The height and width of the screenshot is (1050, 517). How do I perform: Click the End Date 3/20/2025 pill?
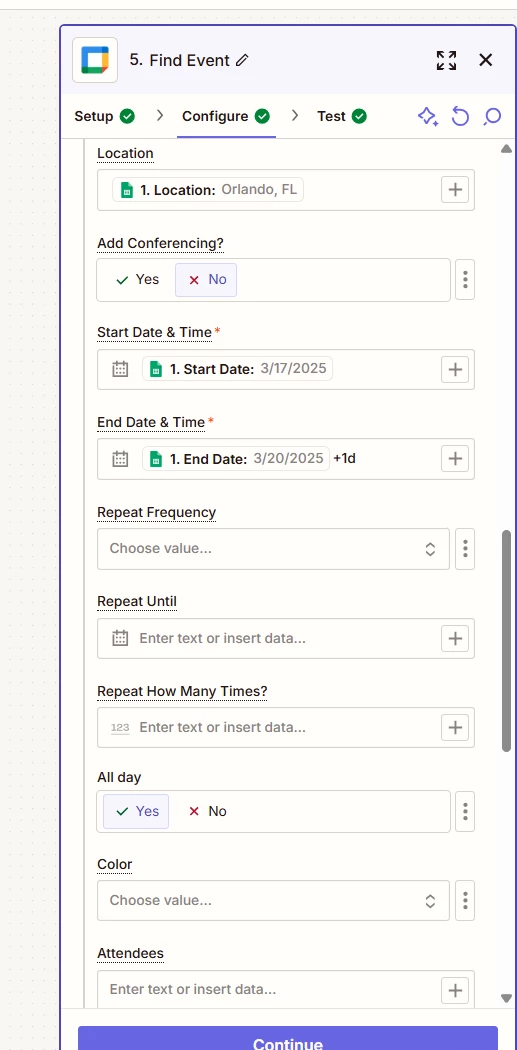[236, 459]
